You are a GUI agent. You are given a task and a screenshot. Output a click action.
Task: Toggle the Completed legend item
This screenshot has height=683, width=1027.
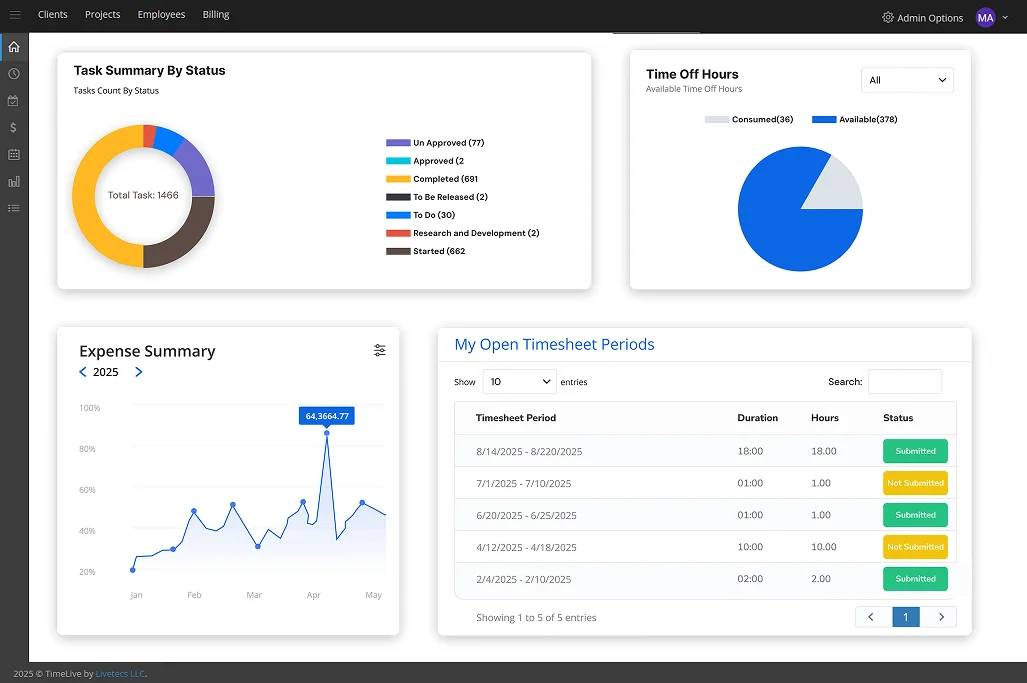click(432, 179)
